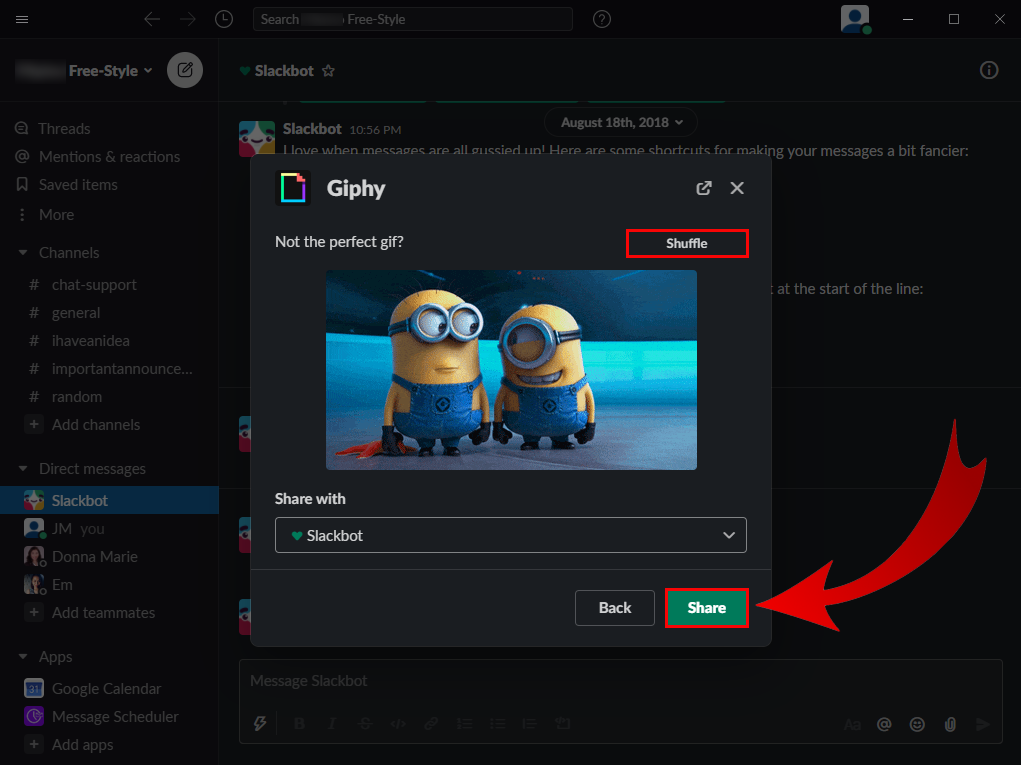
Task: Open the hamburger menu
Action: [x=21, y=20]
